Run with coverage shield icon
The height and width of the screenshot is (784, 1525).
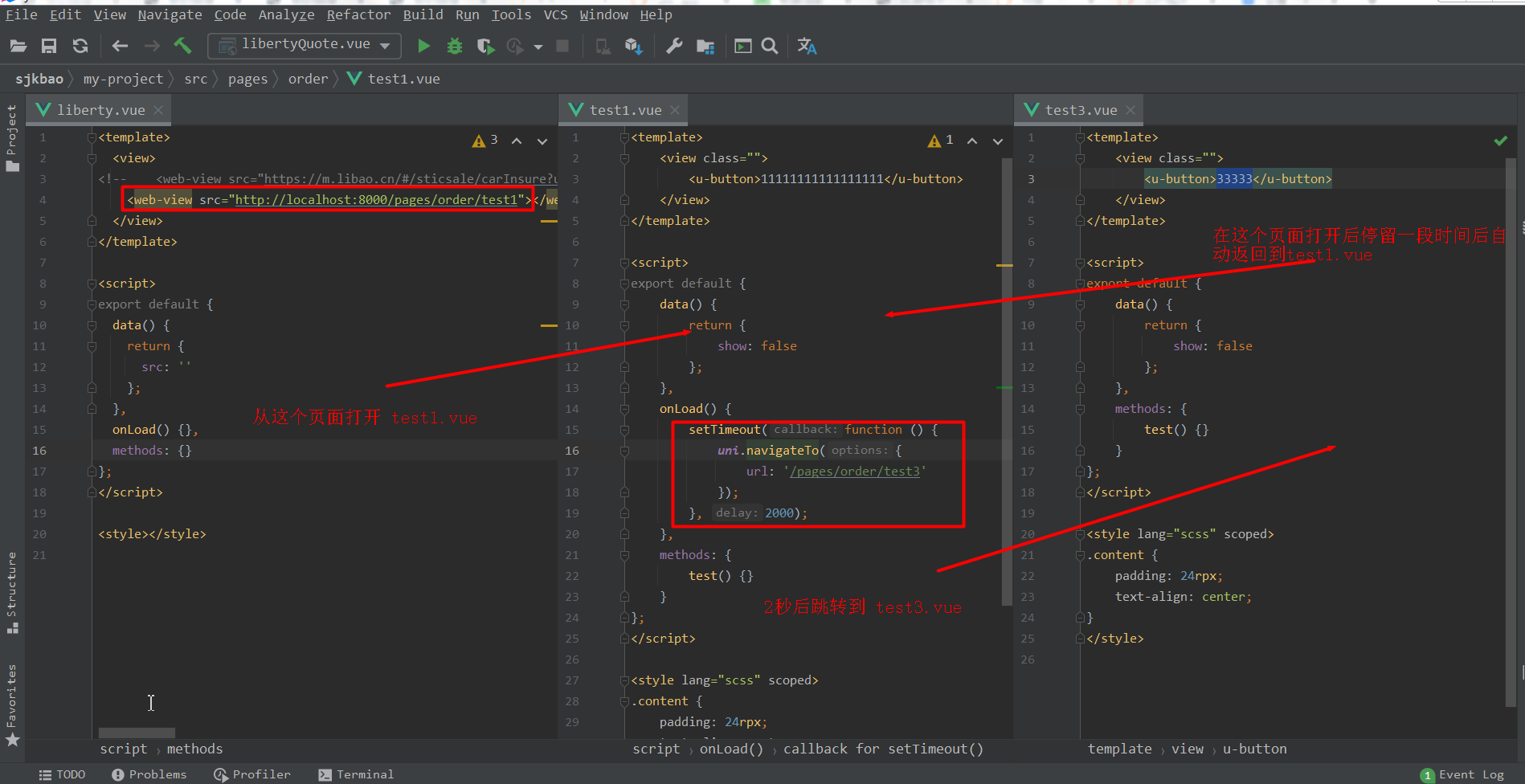pos(485,46)
